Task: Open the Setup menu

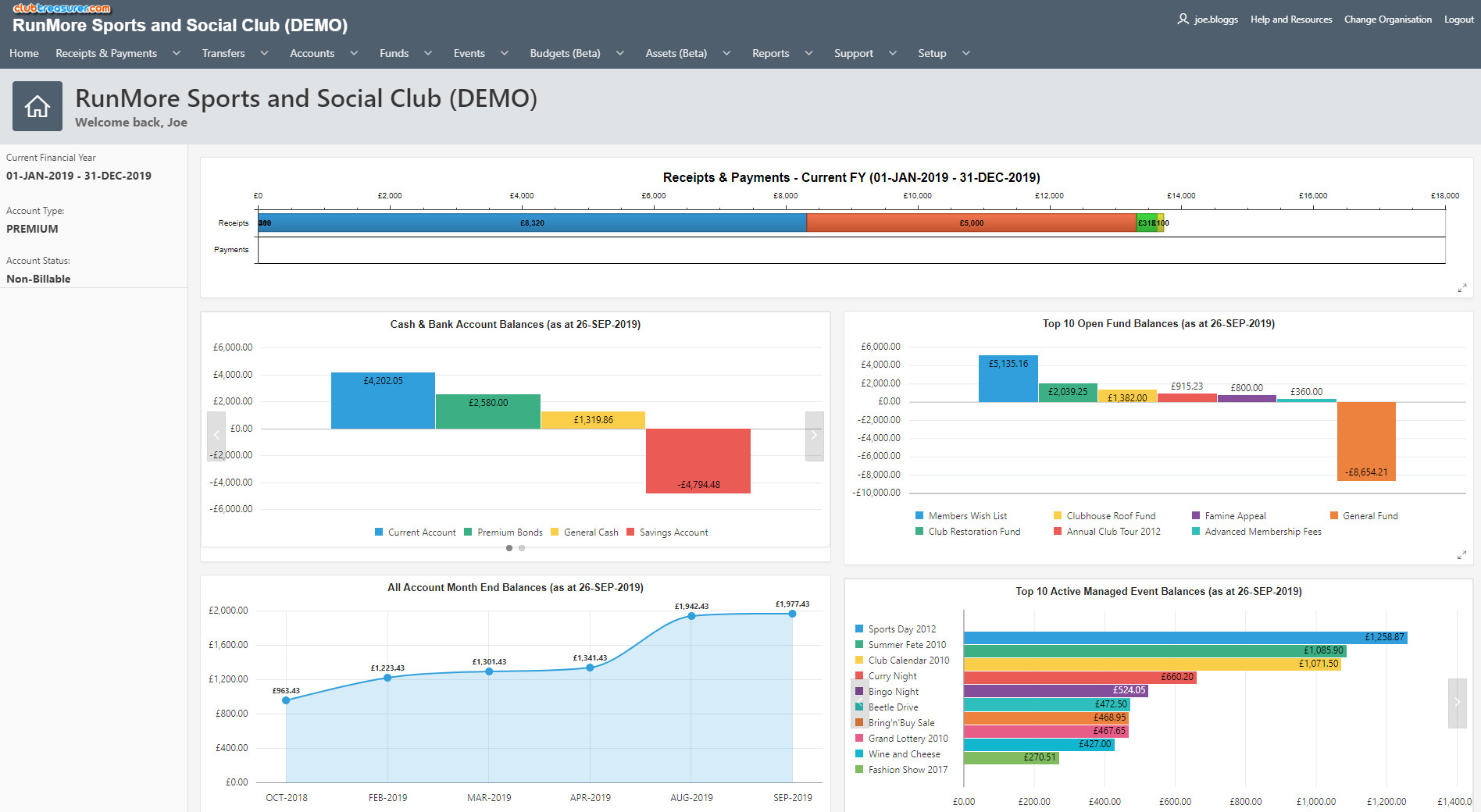Action: pos(932,53)
